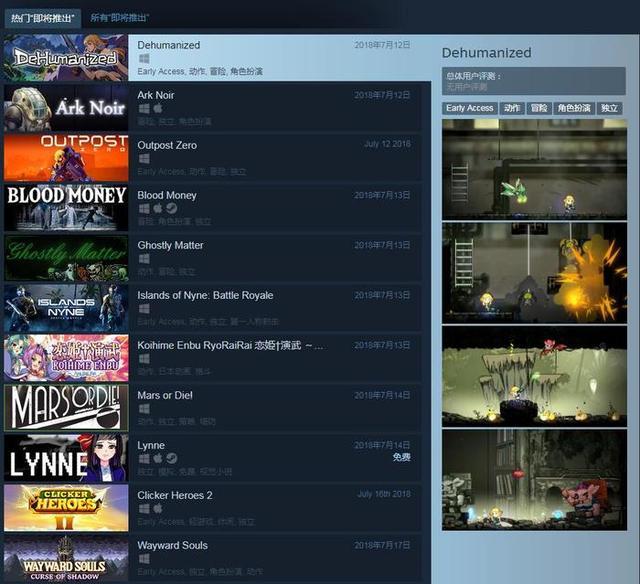Click the 独立 tag button in the Dehumanized panel

[x=609, y=108]
